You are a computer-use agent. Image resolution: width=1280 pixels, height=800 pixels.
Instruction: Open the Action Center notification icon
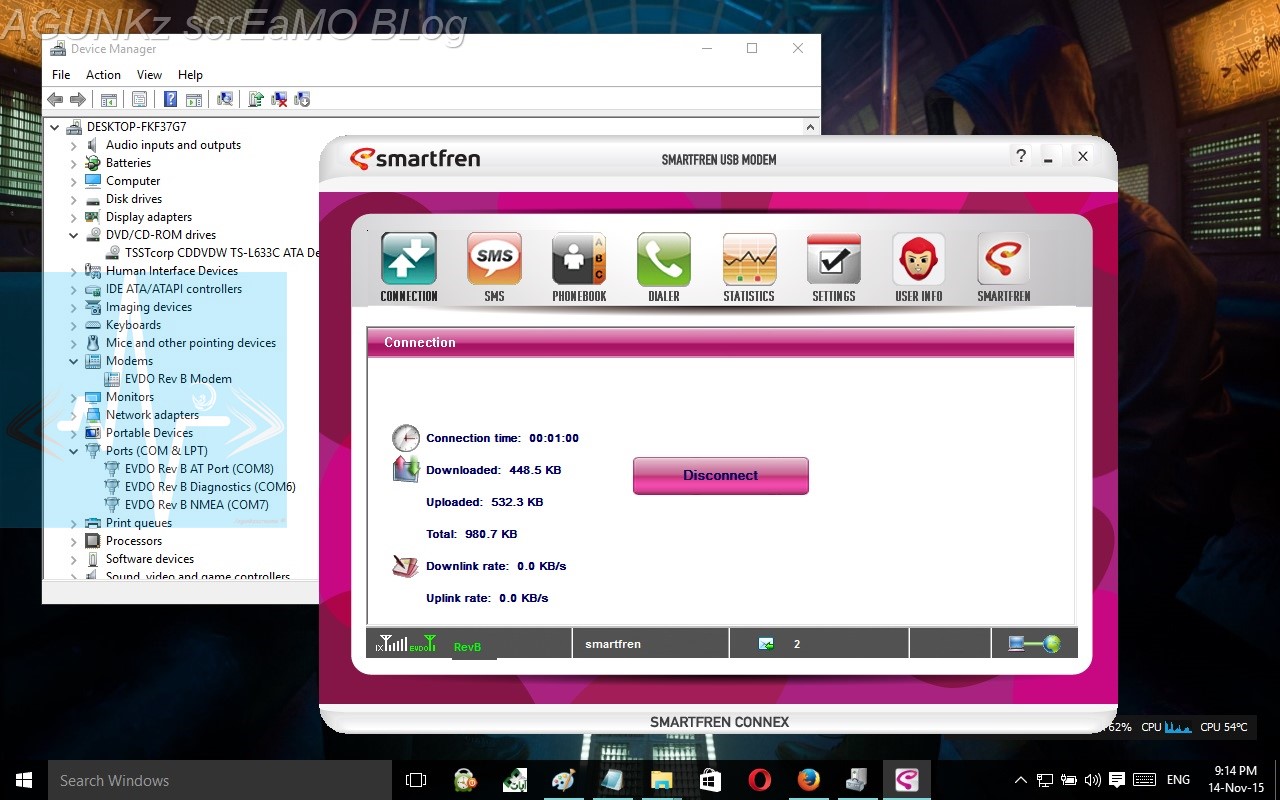click(x=1117, y=780)
